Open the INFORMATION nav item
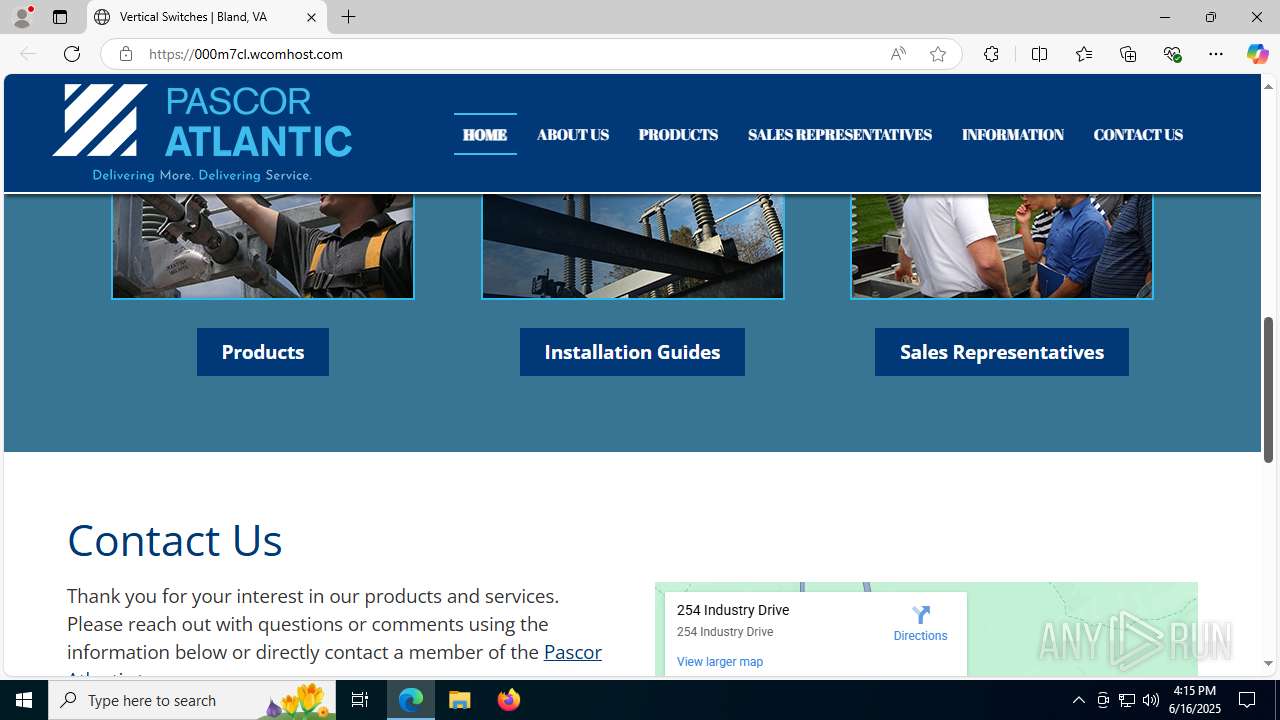 tap(1013, 135)
